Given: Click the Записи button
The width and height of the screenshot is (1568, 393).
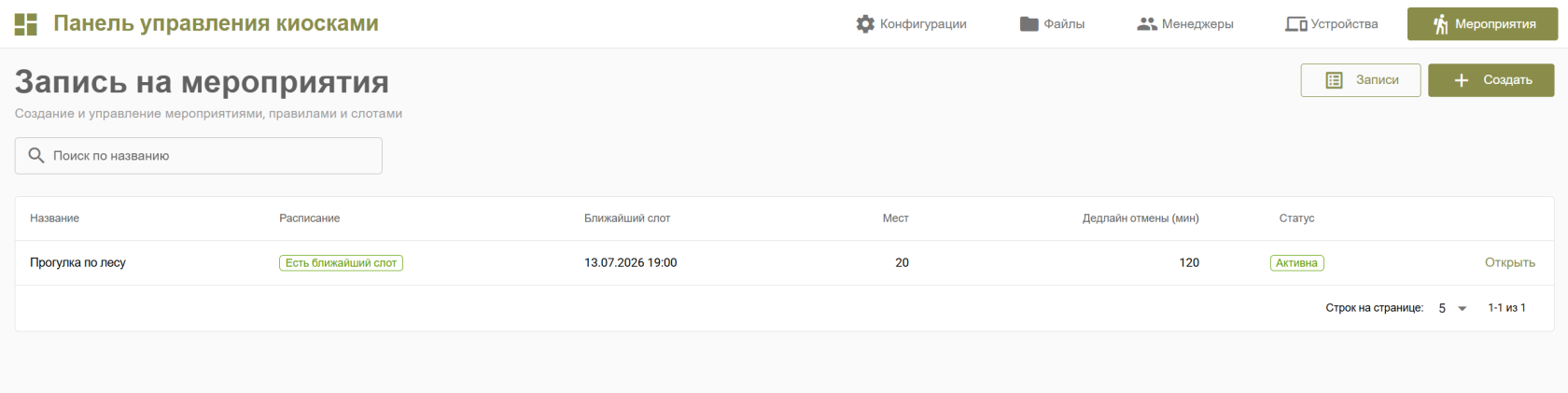Looking at the screenshot, I should pyautogui.click(x=1361, y=80).
